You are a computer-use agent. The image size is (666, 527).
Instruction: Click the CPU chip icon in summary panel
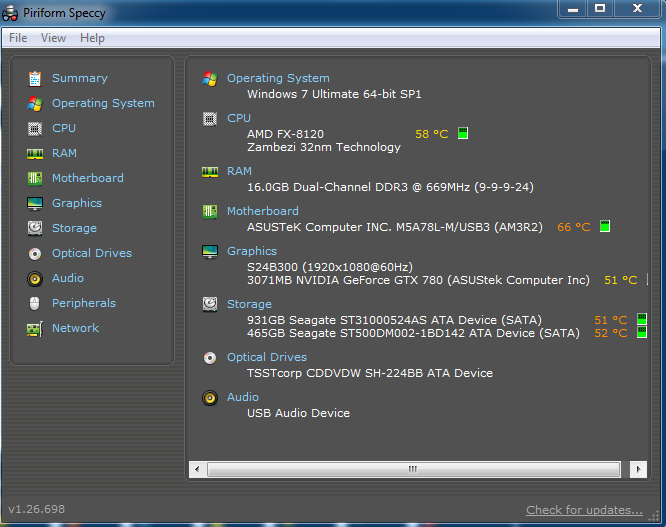tap(210, 119)
